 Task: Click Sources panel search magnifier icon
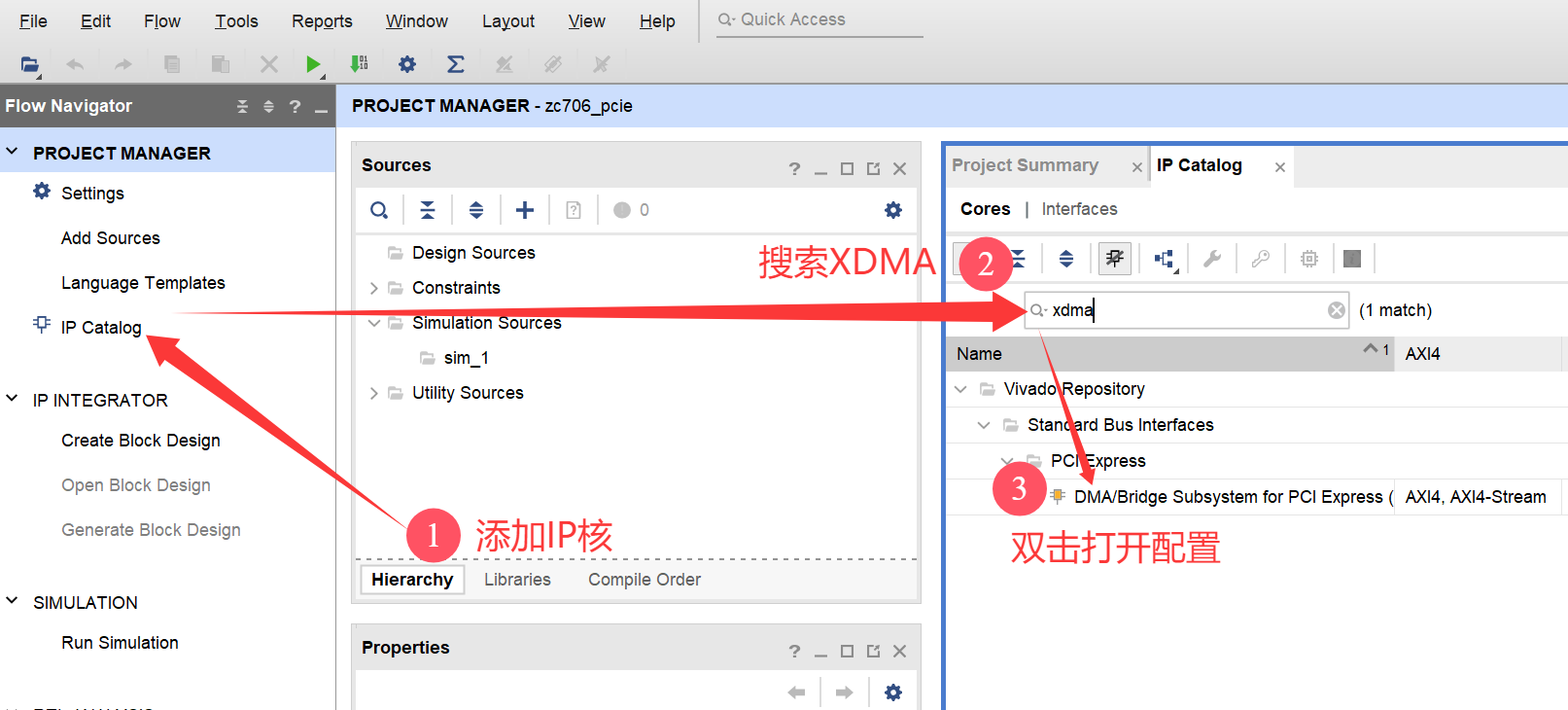[x=379, y=210]
